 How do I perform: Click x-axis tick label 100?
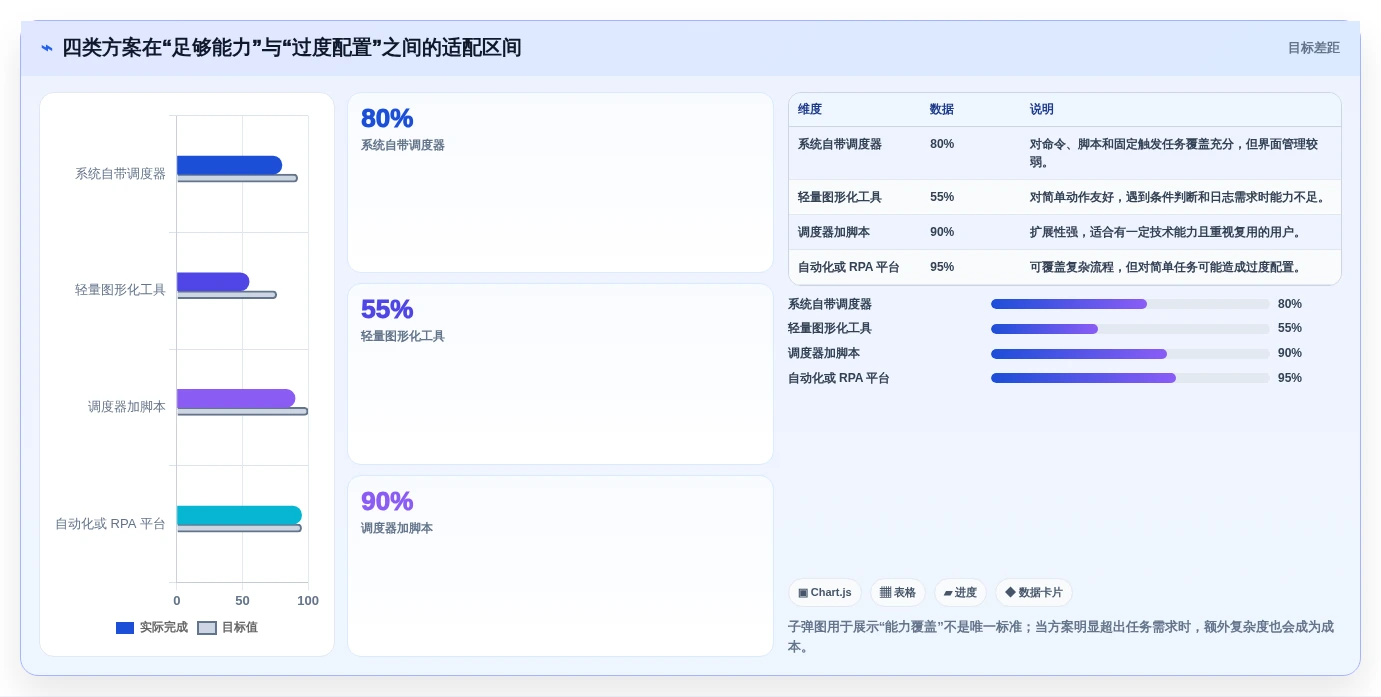tap(308, 601)
